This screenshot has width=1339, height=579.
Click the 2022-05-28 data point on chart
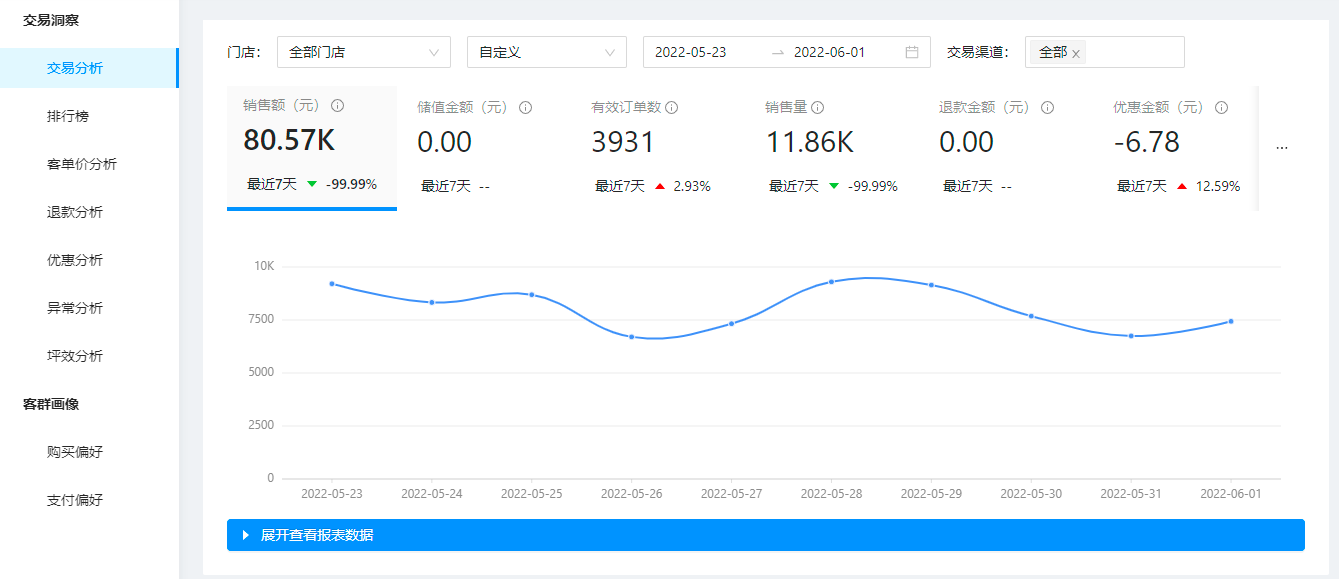831,282
